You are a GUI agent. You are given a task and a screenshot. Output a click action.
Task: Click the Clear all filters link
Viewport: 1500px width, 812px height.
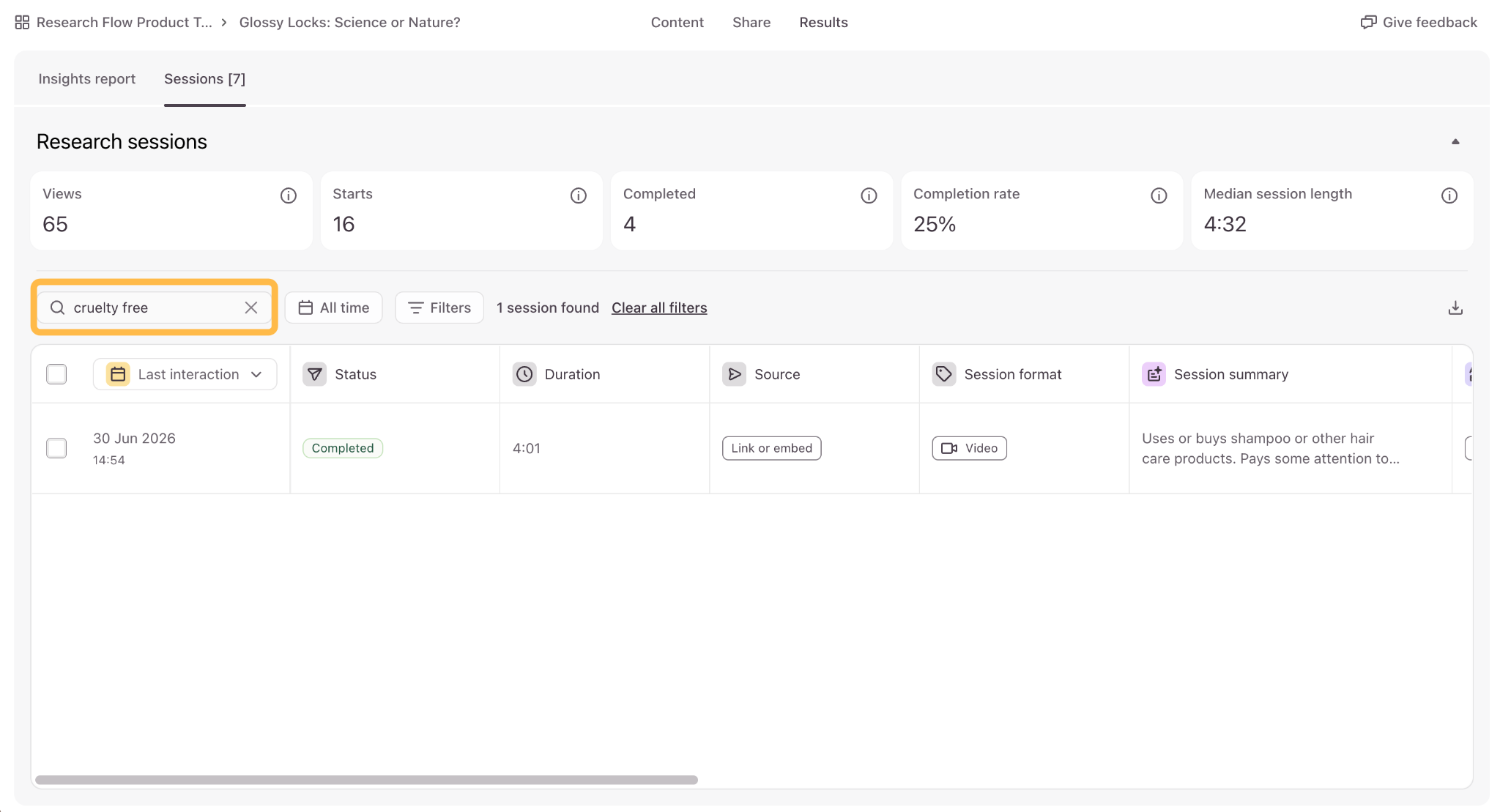point(659,308)
